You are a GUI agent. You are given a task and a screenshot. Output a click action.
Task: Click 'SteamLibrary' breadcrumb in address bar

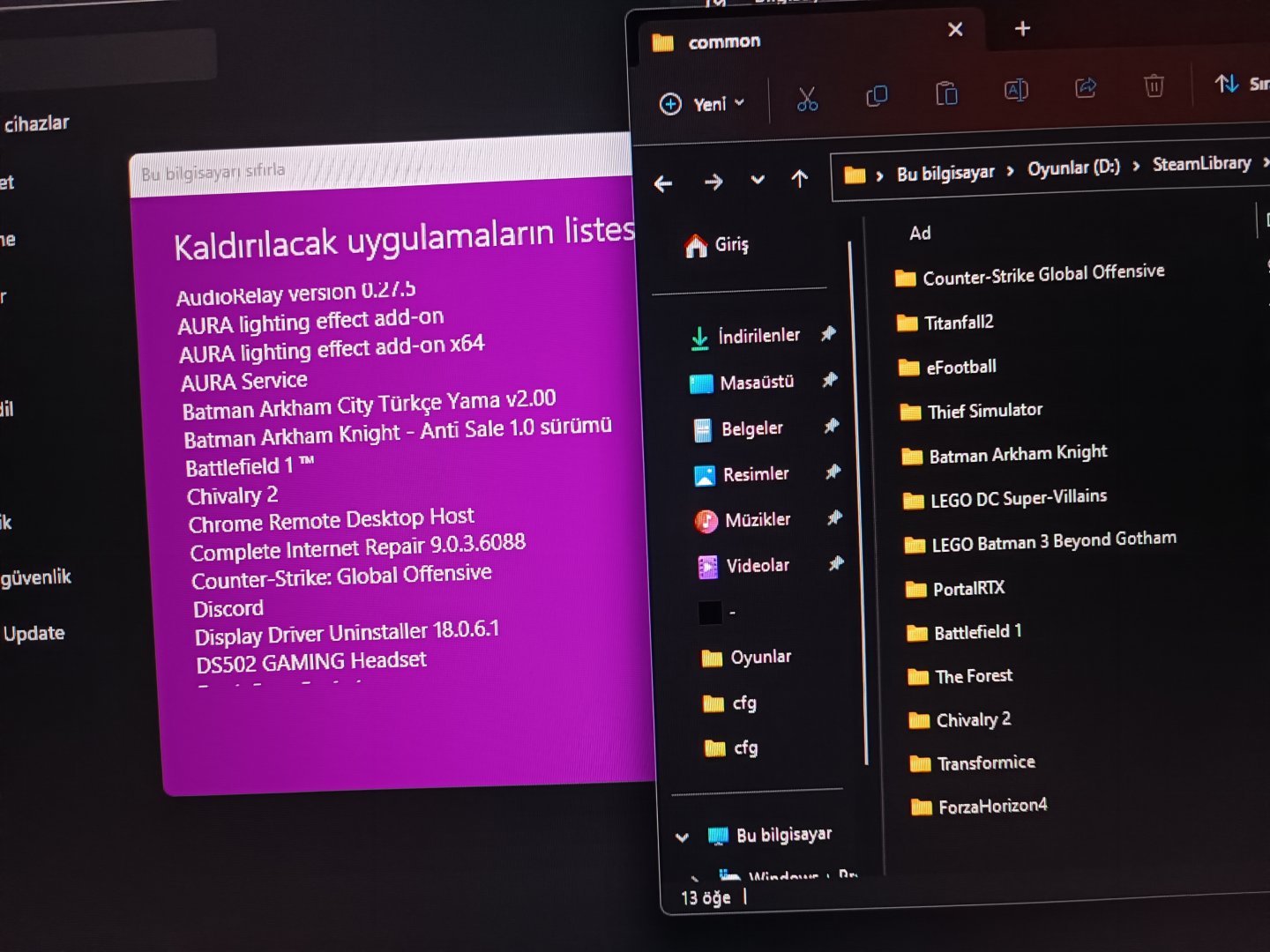1201,163
